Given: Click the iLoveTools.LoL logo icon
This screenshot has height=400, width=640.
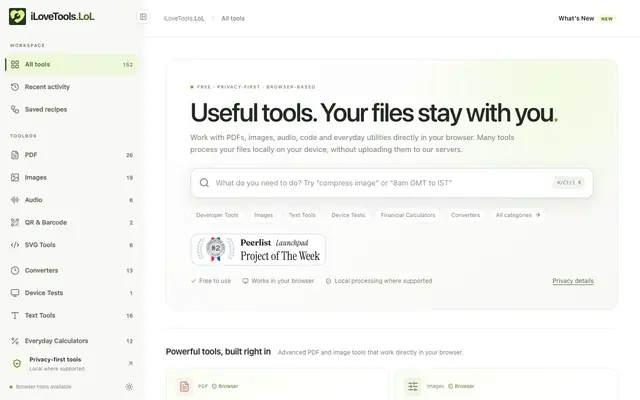Looking at the screenshot, I should point(17,17).
